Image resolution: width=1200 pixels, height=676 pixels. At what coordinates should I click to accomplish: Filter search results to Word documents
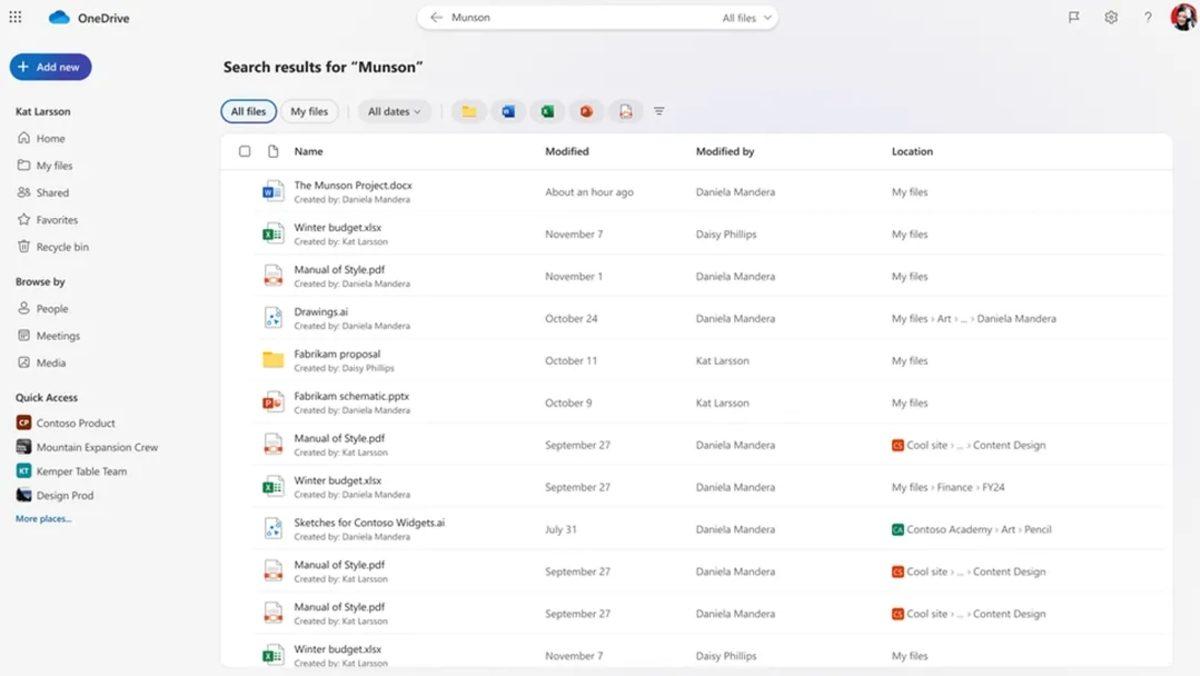(x=508, y=111)
